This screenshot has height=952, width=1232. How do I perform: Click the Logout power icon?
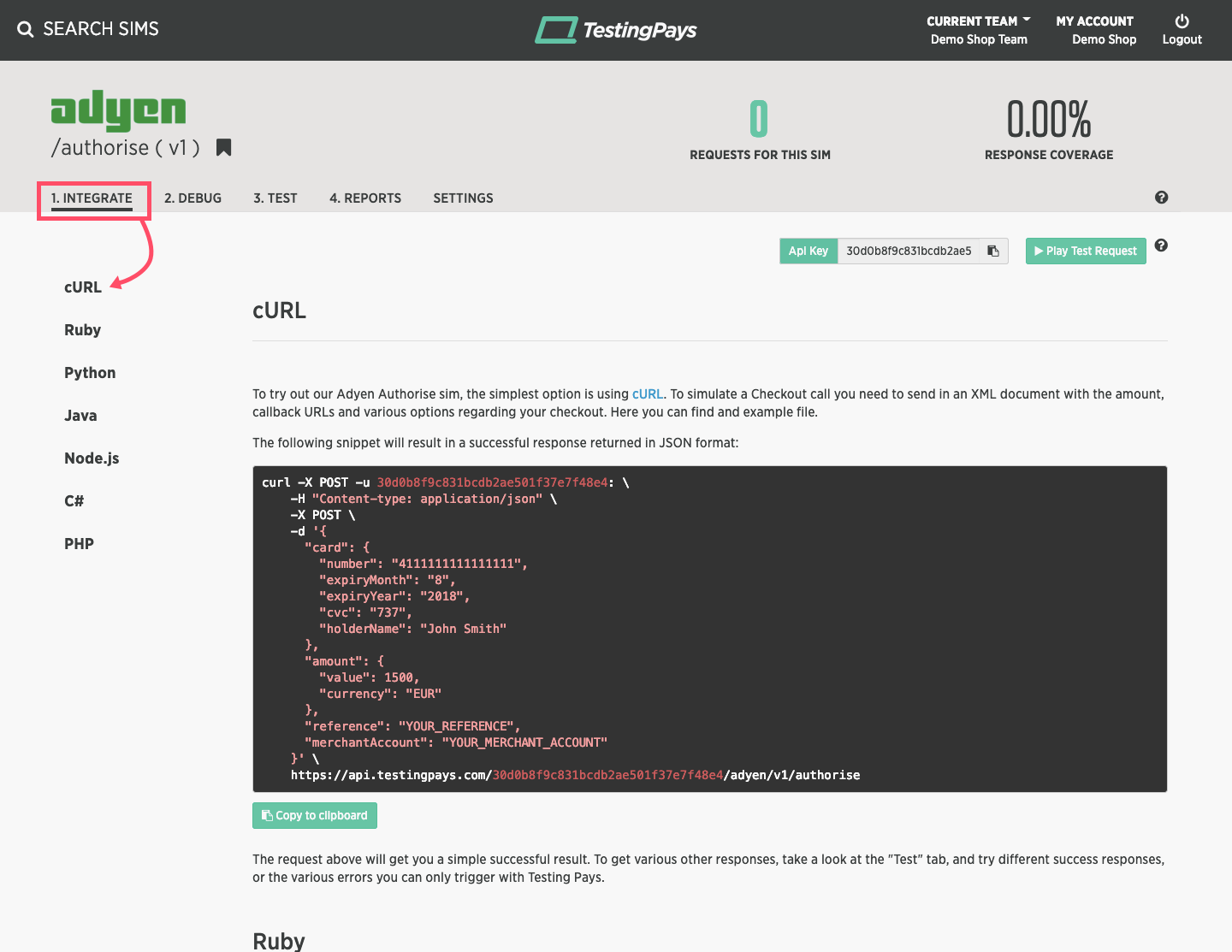[x=1182, y=21]
